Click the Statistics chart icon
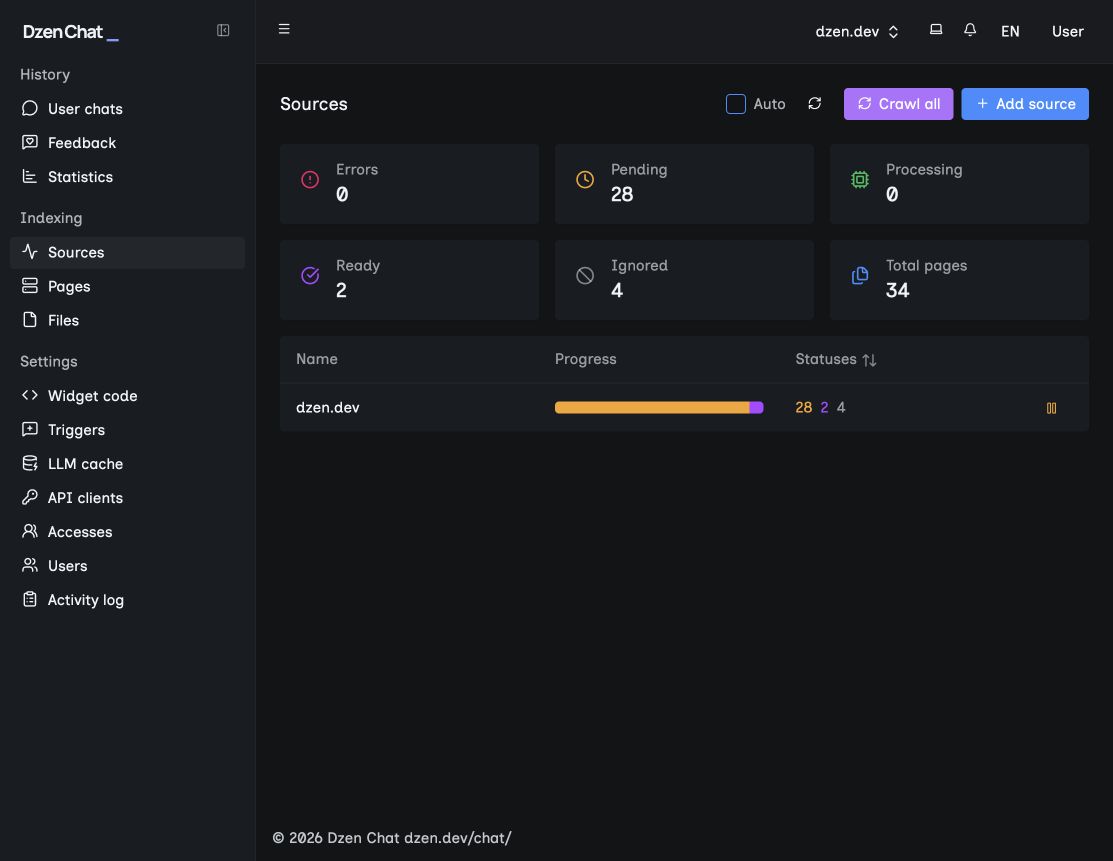Viewport: 1113px width, 861px height. pos(30,177)
